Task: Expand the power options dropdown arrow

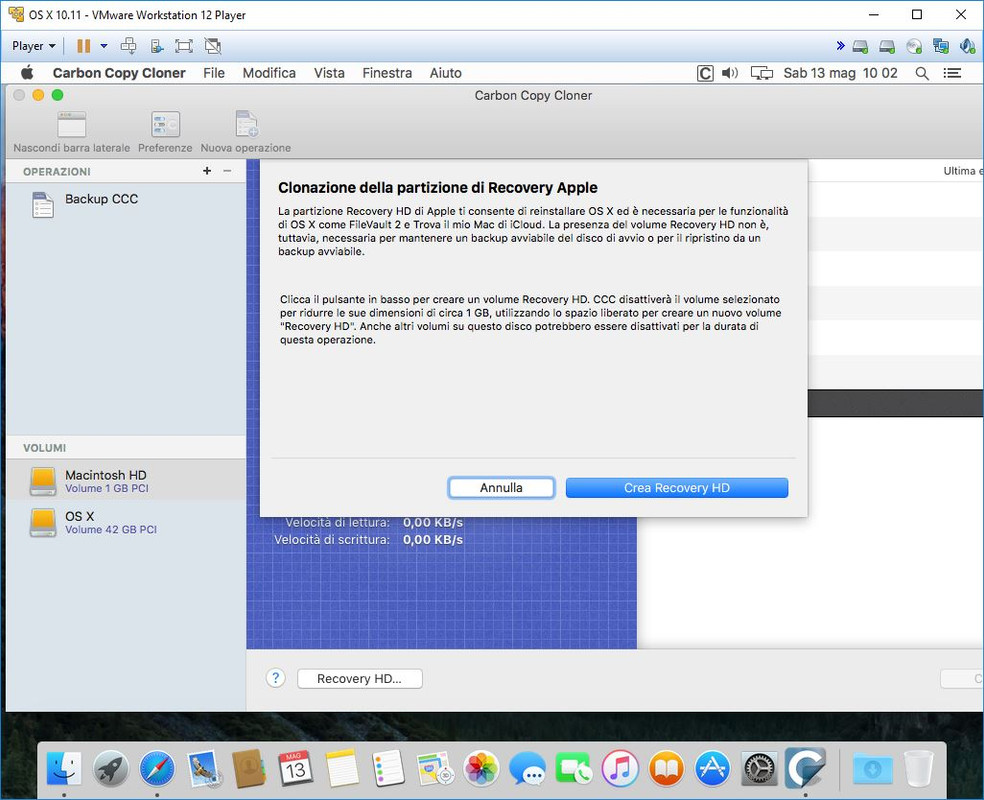Action: point(104,46)
